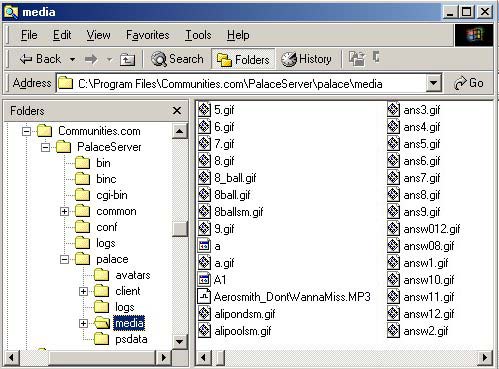Viewport: 499px width, 369px height.
Task: Click the folder tree vertical scroll thumb
Action: pos(179,228)
